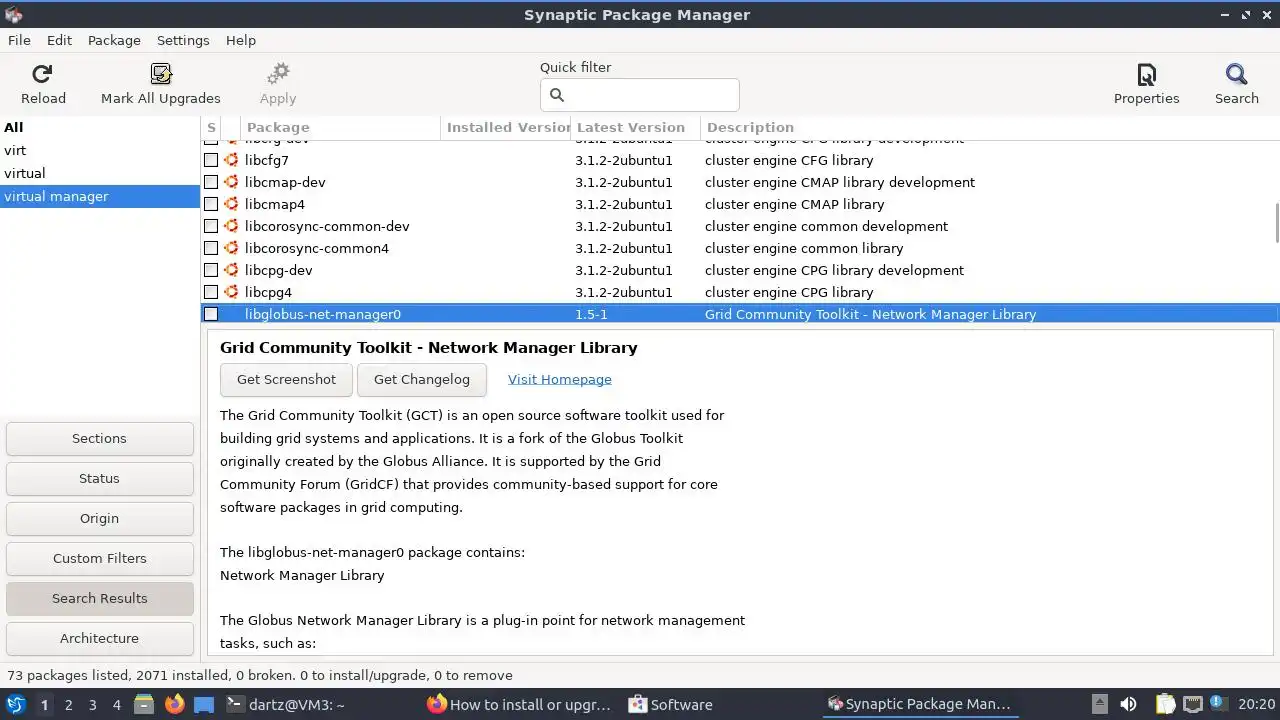Click the Get Screenshot button
The height and width of the screenshot is (720, 1280).
point(286,379)
